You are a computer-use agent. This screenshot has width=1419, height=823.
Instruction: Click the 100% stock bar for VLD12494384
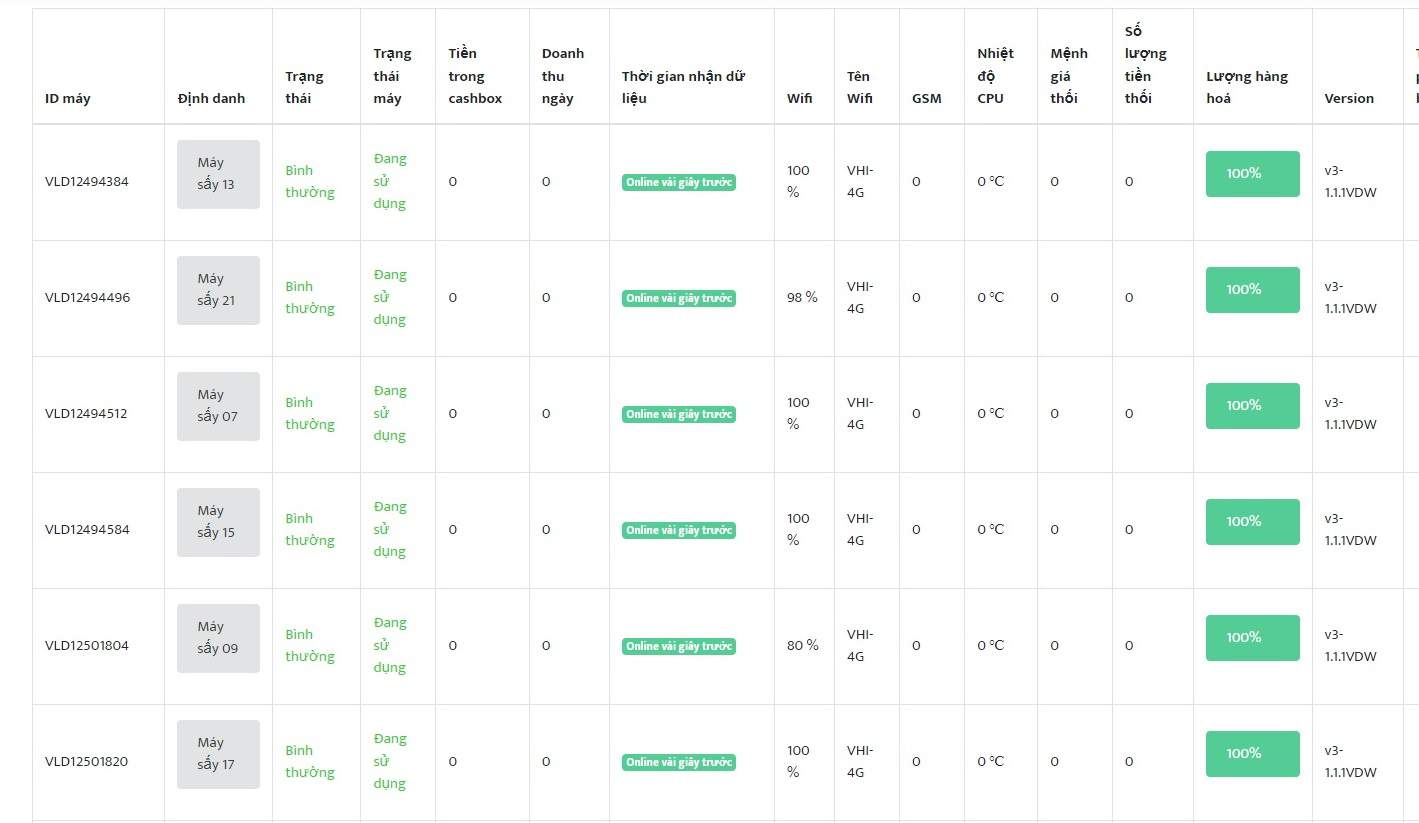click(x=1252, y=174)
